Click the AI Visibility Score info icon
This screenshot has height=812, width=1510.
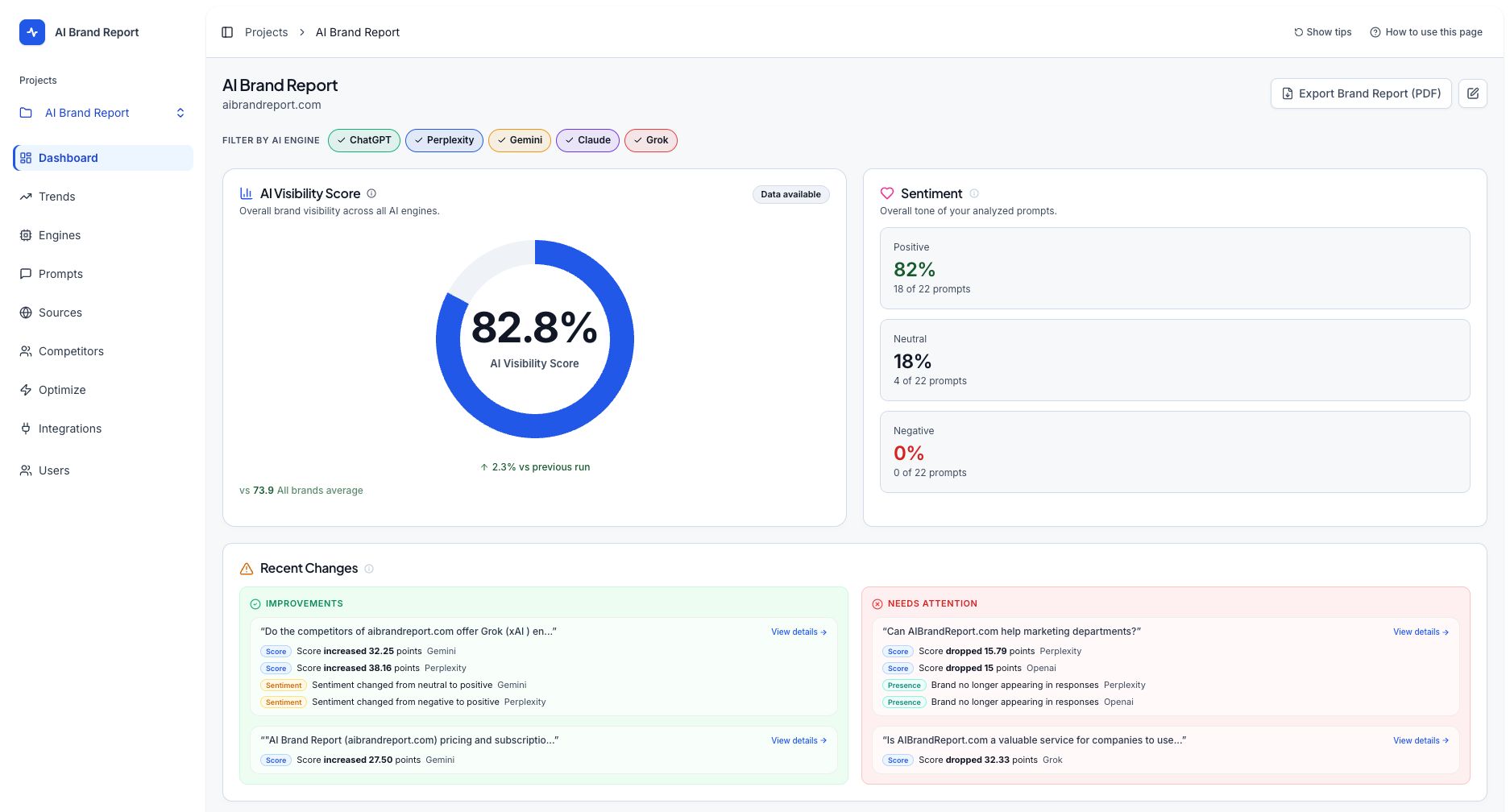coord(371,193)
